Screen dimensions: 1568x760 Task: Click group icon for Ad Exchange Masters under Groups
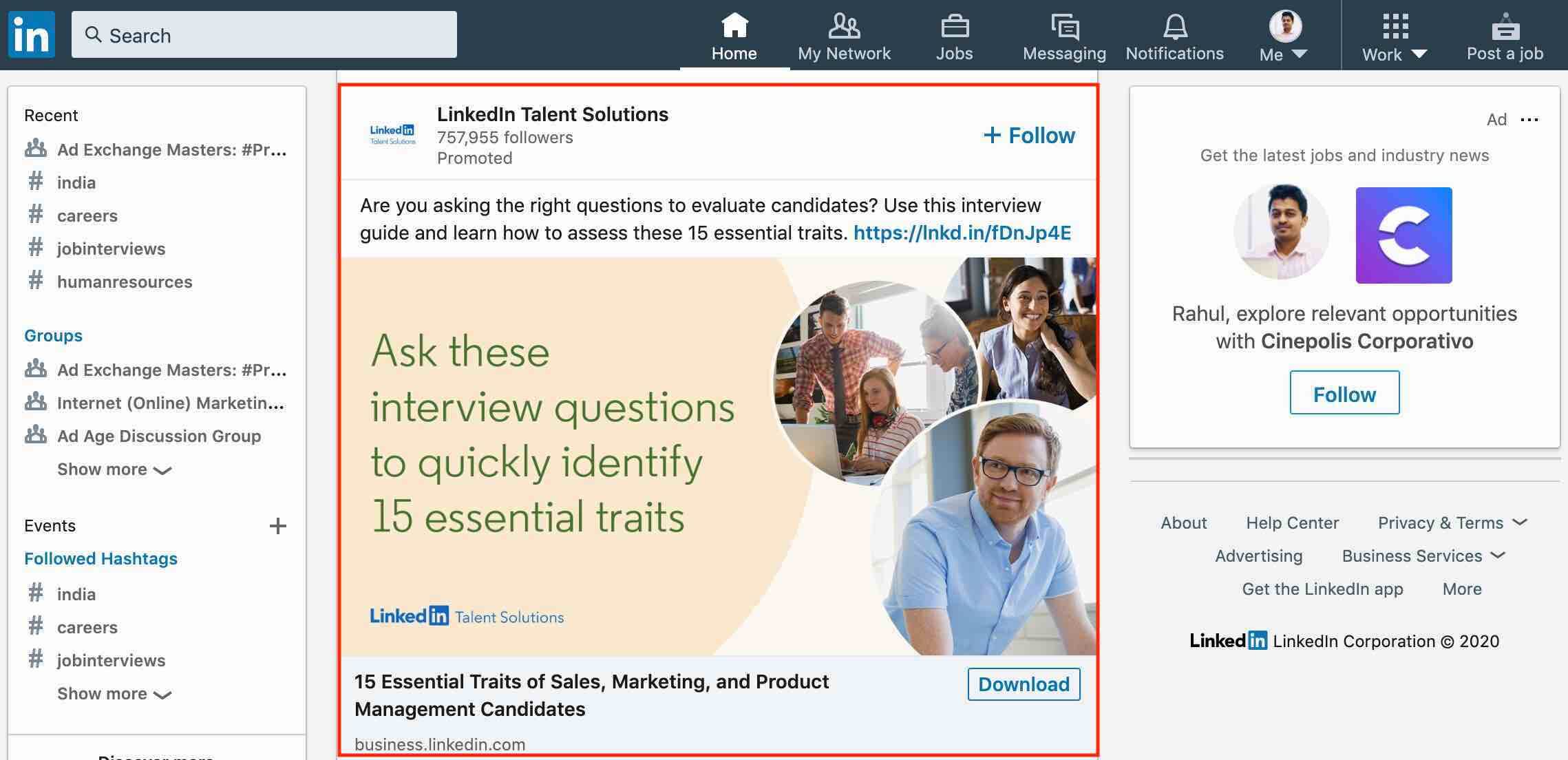[x=36, y=369]
